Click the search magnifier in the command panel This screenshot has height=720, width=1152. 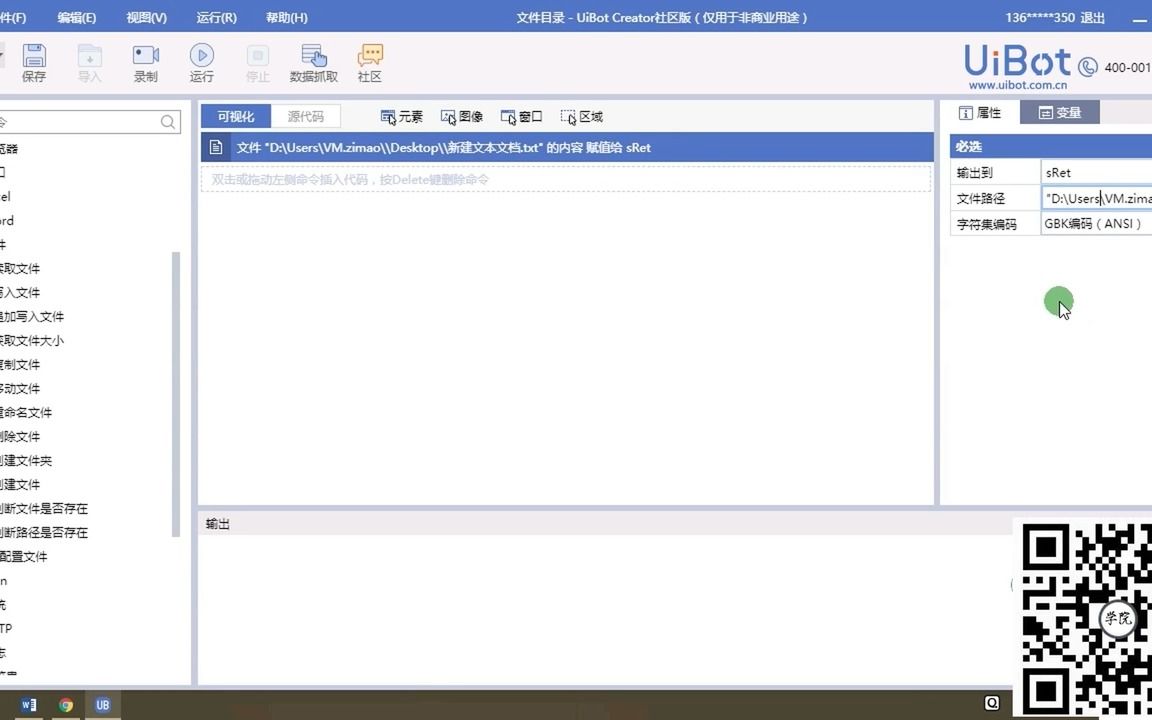click(167, 121)
